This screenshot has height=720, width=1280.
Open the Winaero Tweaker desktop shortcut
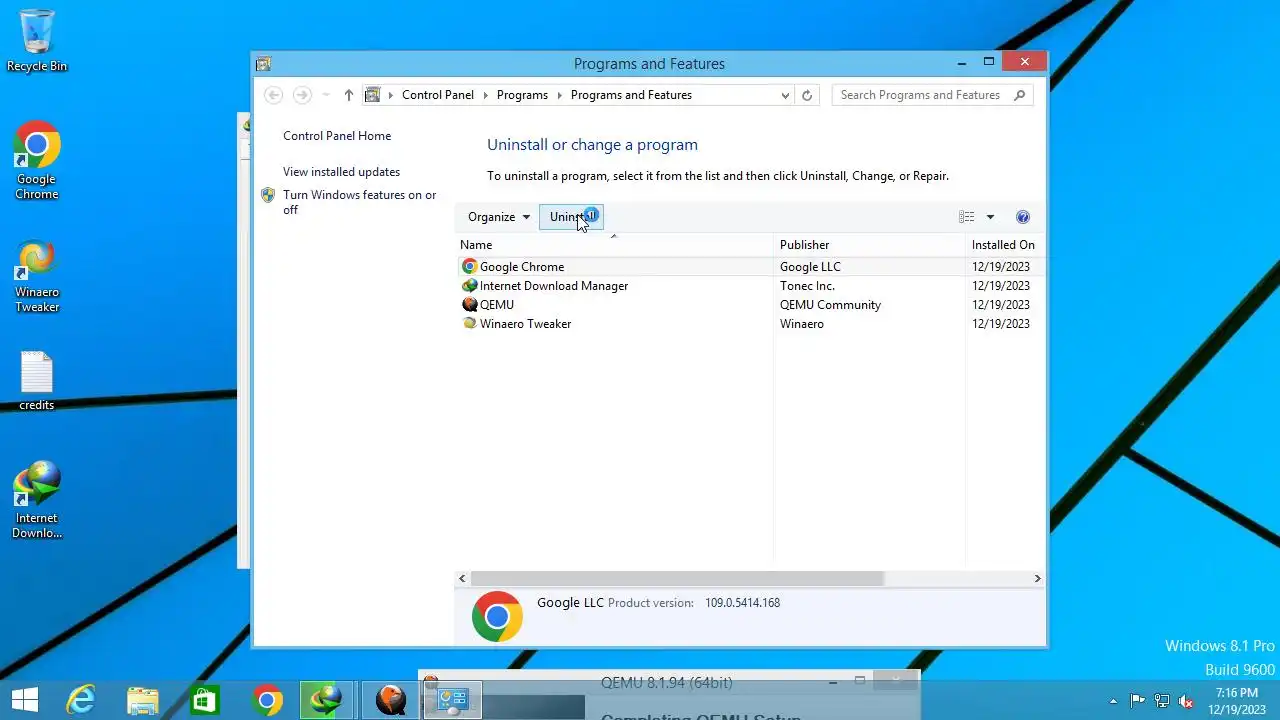pyautogui.click(x=37, y=276)
